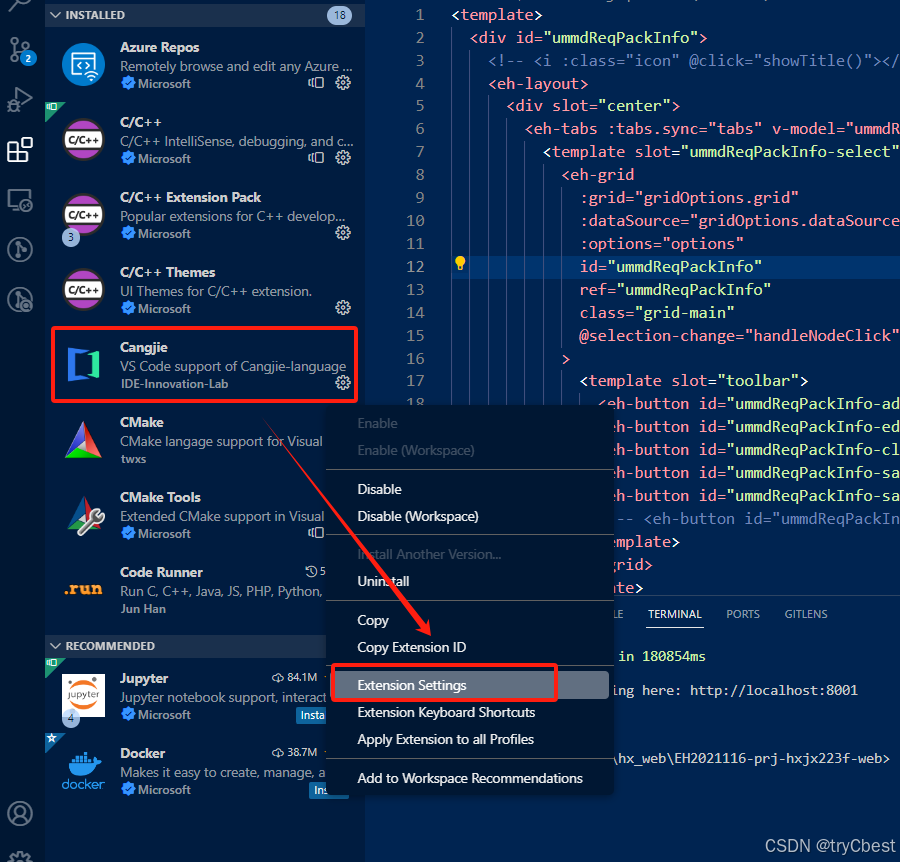The height and width of the screenshot is (862, 900).
Task: Click Install button for Jupyter
Action: (312, 715)
